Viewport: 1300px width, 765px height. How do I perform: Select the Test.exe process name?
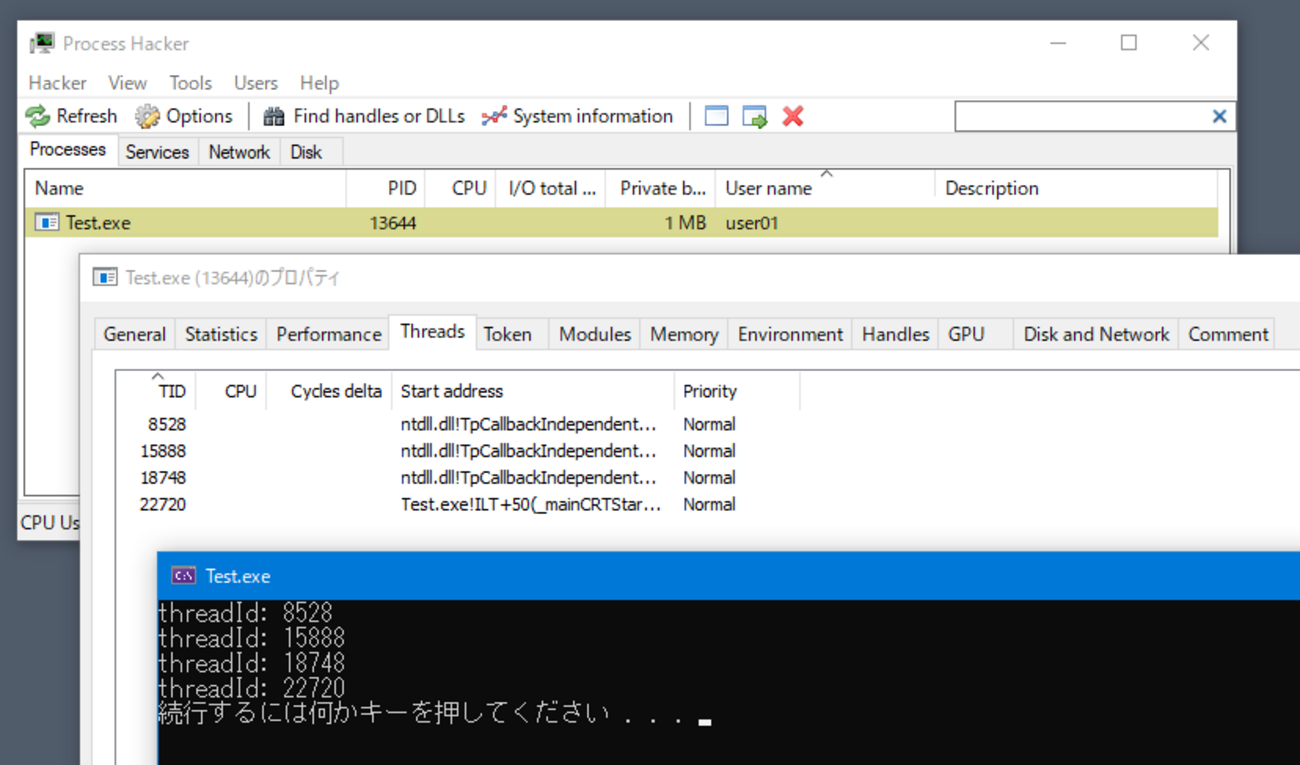click(x=98, y=223)
